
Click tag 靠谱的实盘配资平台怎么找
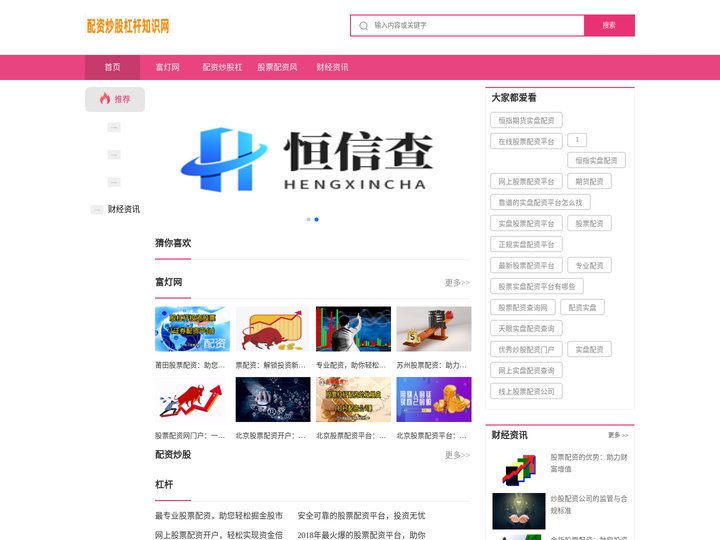[x=540, y=202]
